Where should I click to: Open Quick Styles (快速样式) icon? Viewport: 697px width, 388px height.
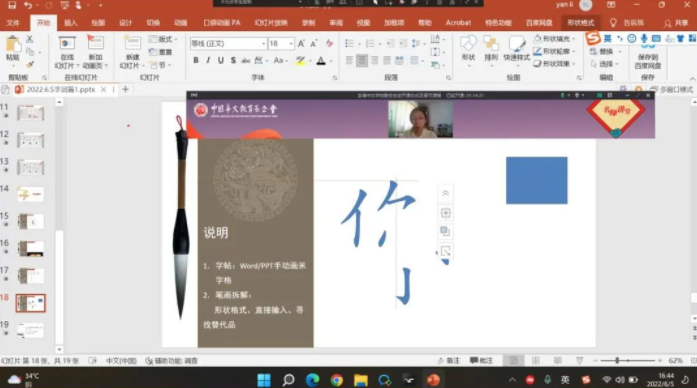tap(517, 44)
